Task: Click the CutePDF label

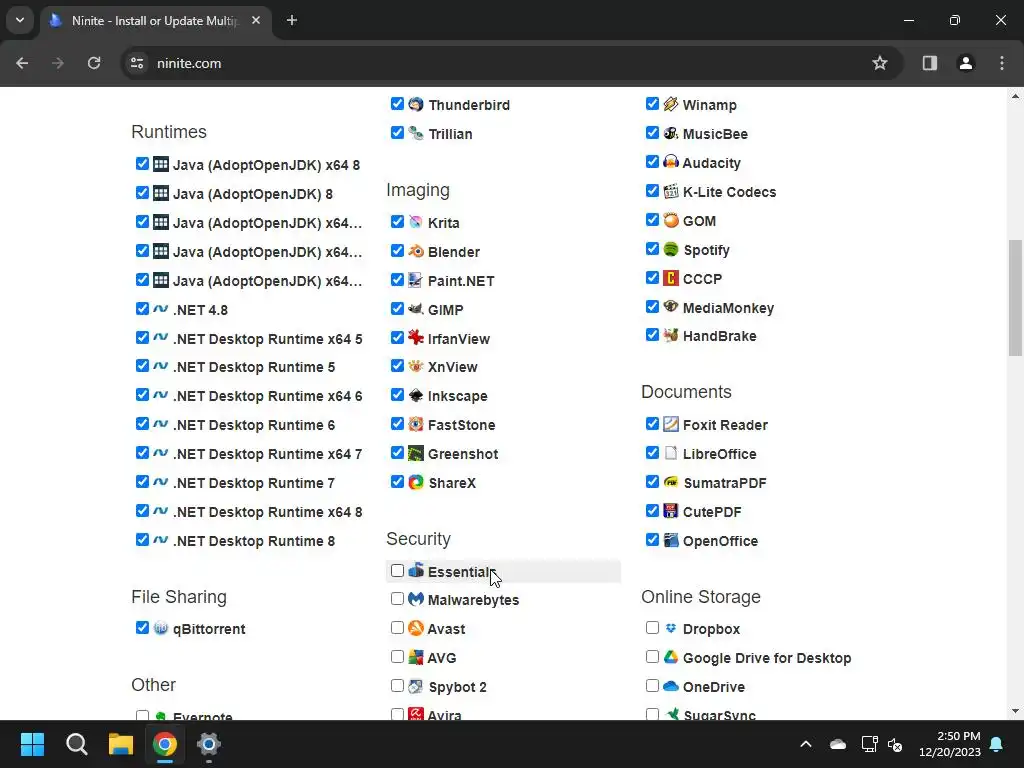Action: [712, 512]
